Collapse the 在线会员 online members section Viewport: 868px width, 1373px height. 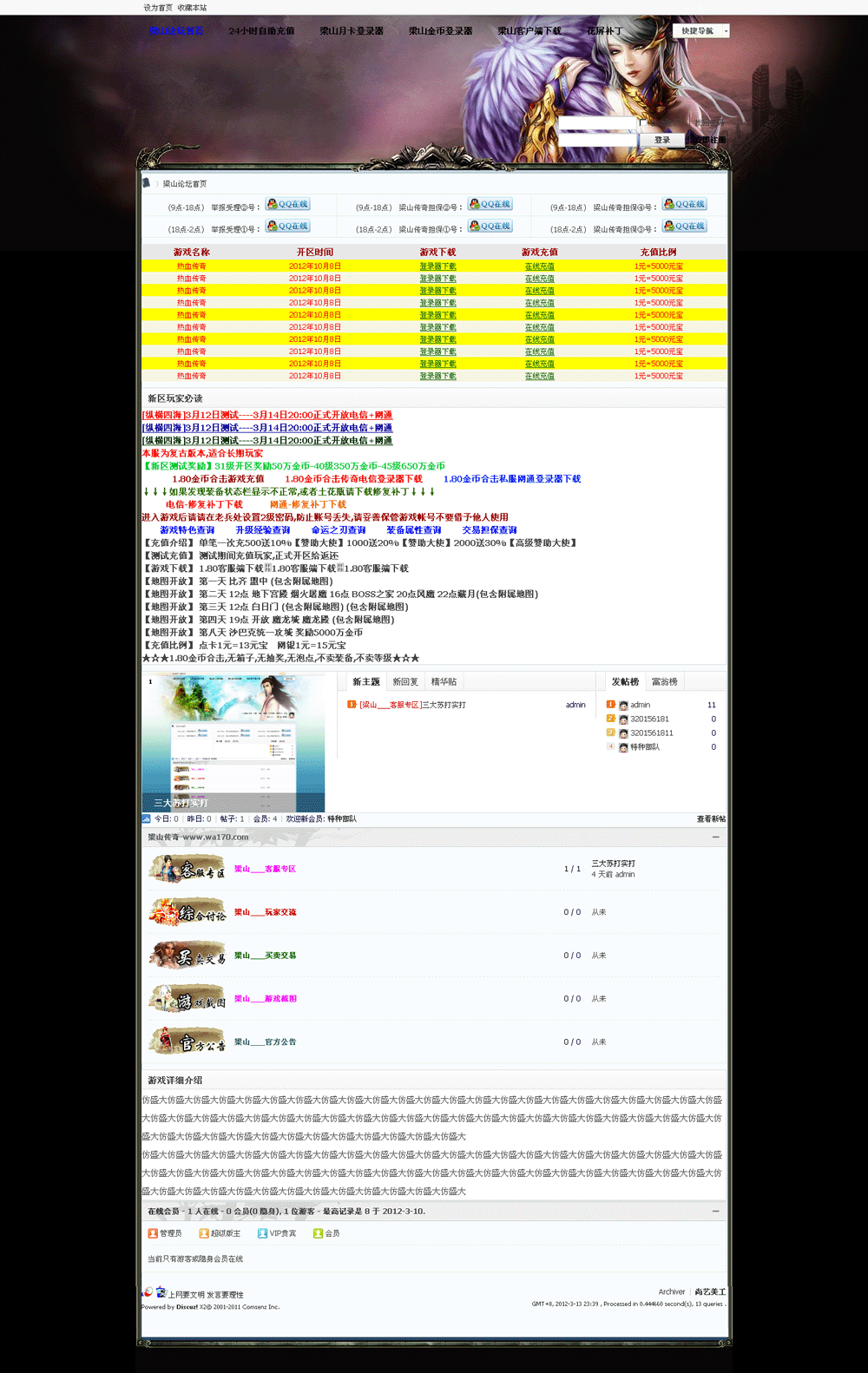tap(715, 1211)
